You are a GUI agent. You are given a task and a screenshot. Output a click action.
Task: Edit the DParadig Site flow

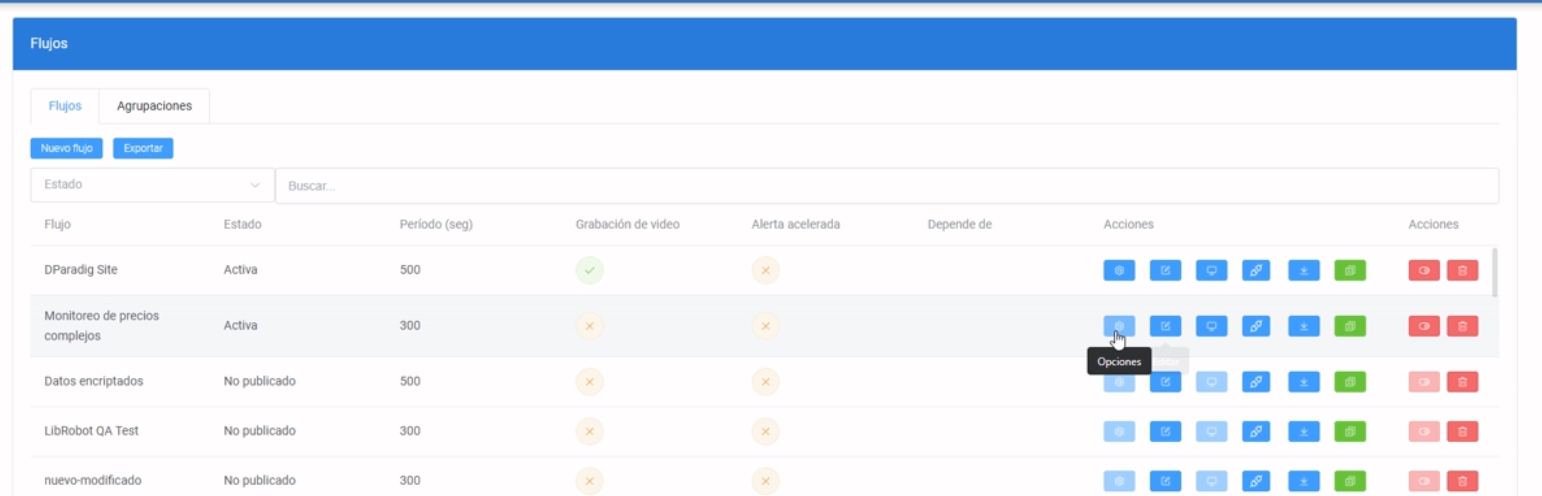tap(1165, 270)
